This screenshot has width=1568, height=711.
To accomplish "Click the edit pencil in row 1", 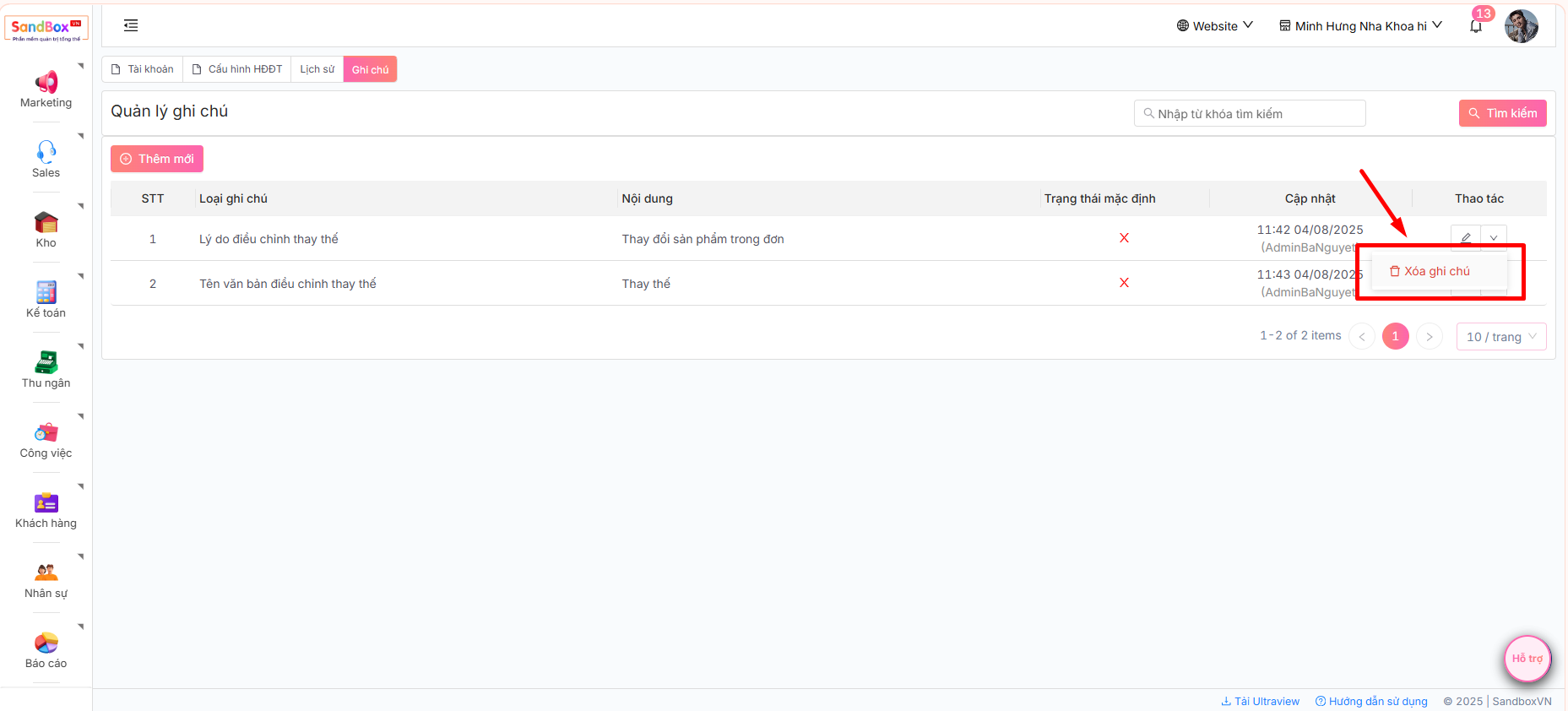I will (x=1466, y=238).
